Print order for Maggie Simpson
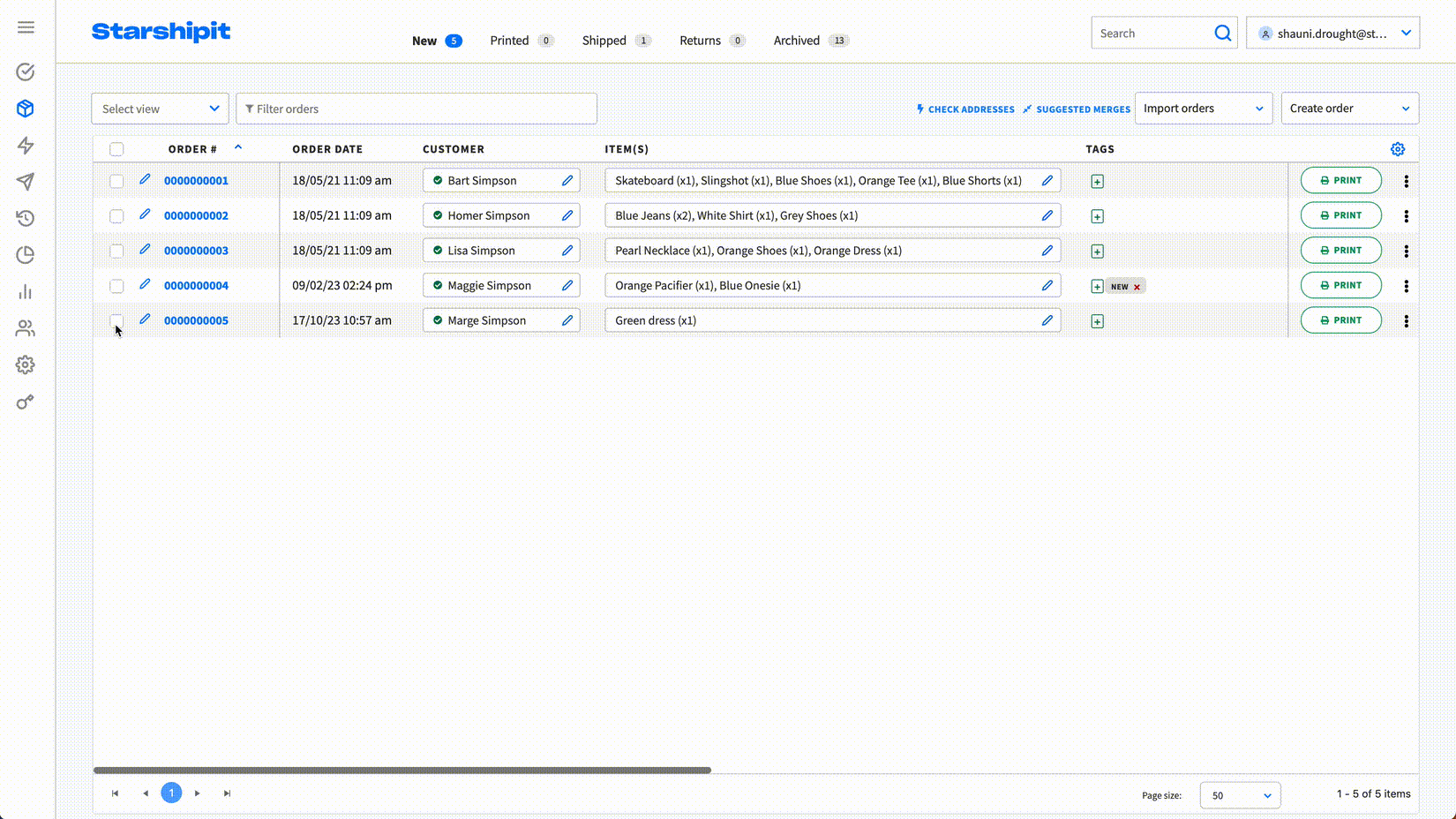This screenshot has width=1456, height=819. [1340, 285]
